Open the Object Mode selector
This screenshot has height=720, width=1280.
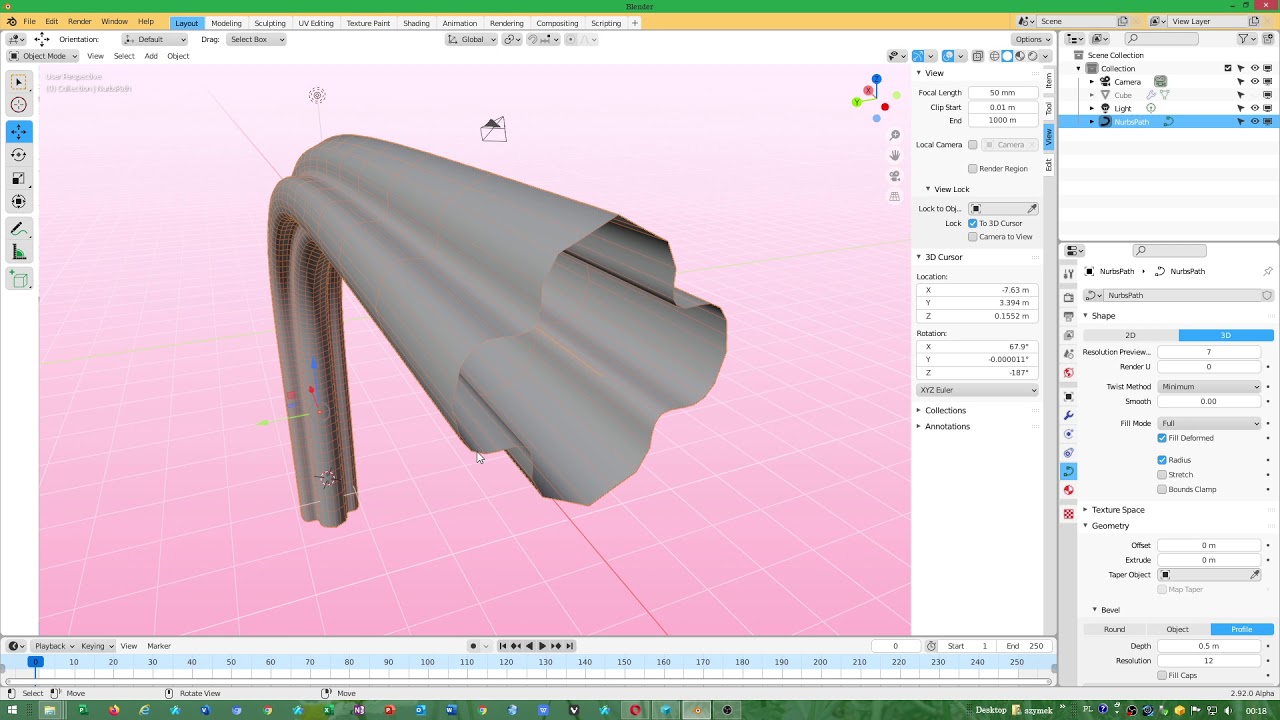coord(43,56)
